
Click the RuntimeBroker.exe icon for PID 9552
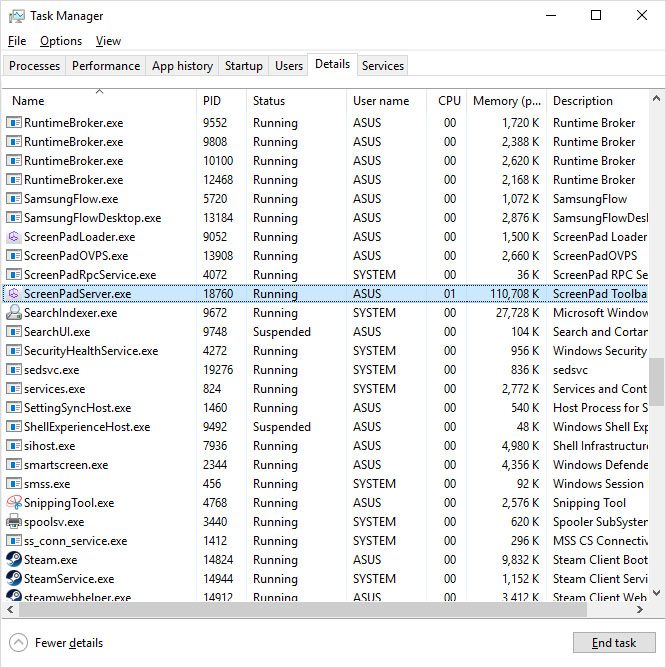pyautogui.click(x=14, y=123)
